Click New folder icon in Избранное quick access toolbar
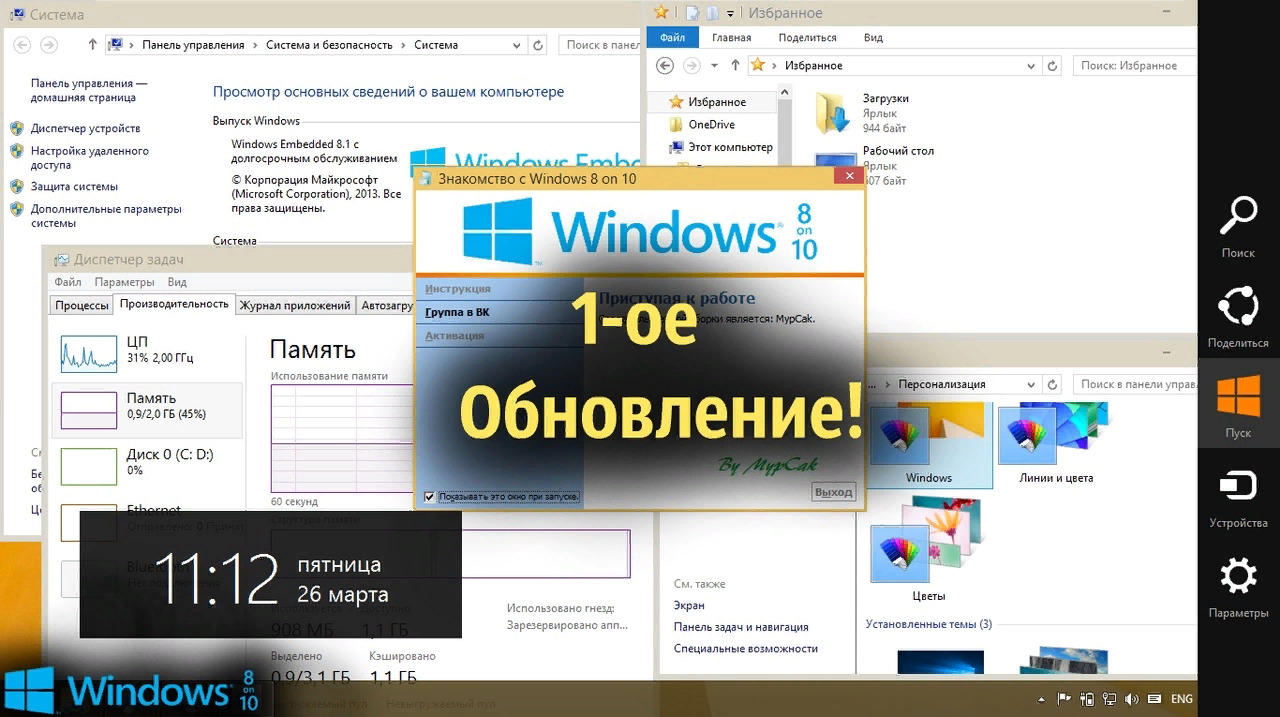The width and height of the screenshot is (1280, 717). pos(712,13)
